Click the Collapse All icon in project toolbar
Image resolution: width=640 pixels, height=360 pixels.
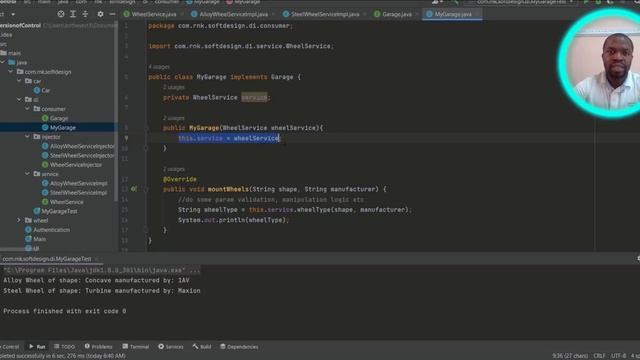[85, 14]
